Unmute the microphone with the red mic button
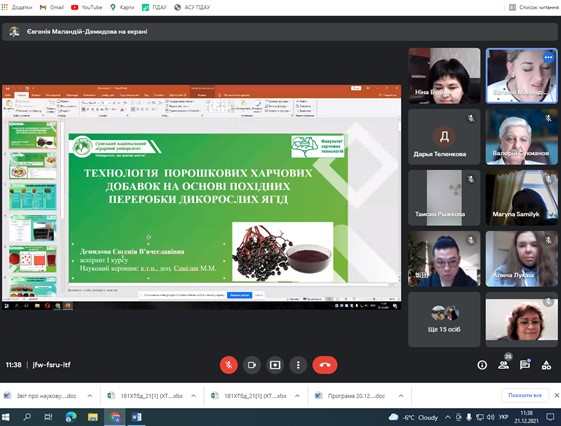This screenshot has height=426, width=561. [228, 365]
